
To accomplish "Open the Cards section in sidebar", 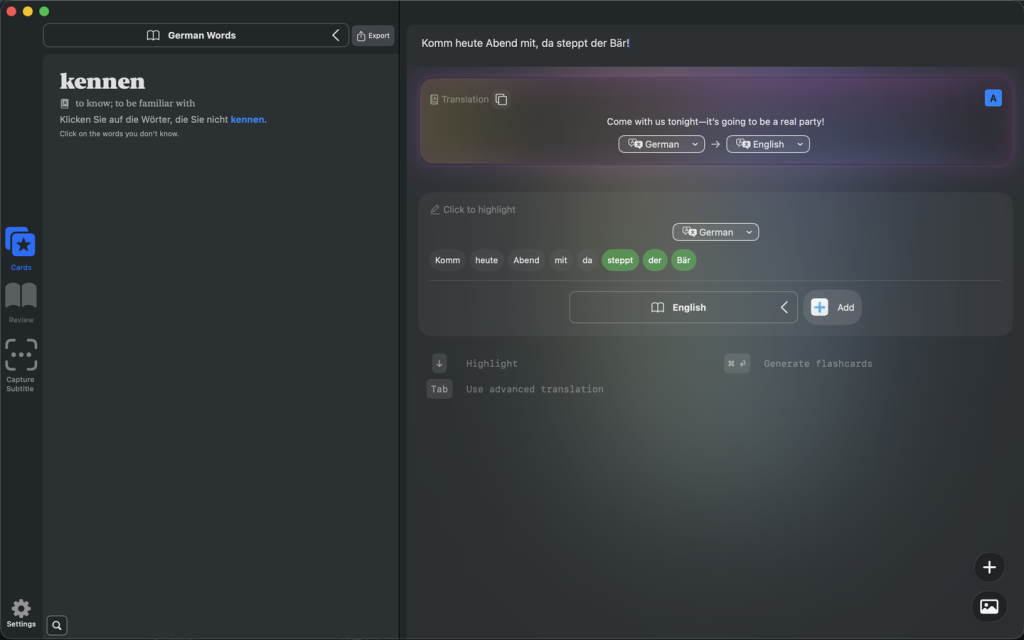I will pos(21,248).
